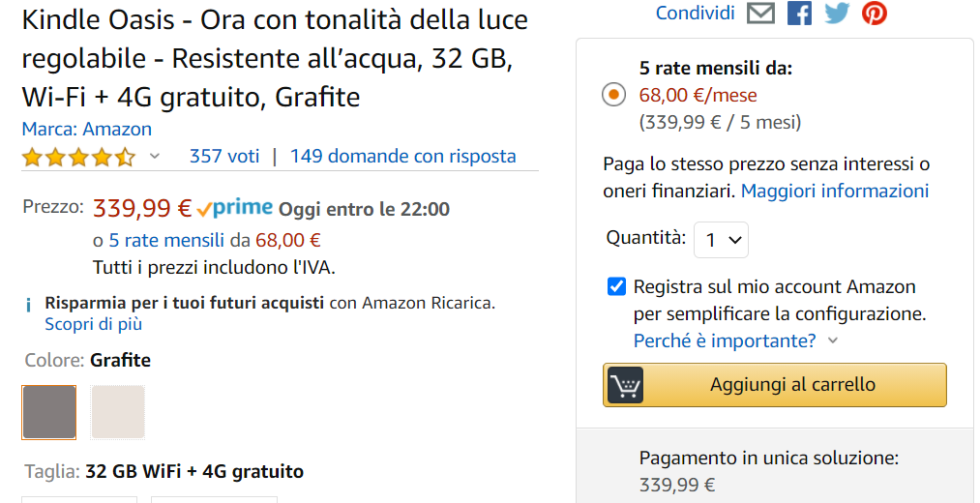Click the star rating icons
980x503 pixels.
pos(78,157)
